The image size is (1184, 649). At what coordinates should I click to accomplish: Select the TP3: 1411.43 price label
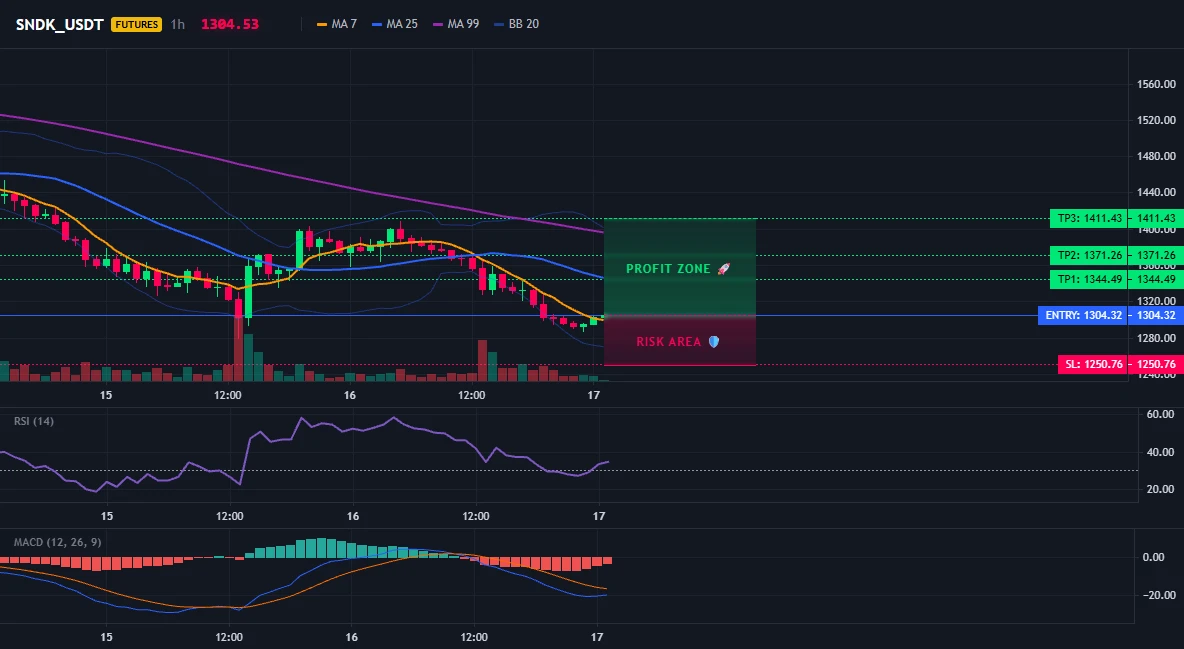pyautogui.click(x=1089, y=218)
